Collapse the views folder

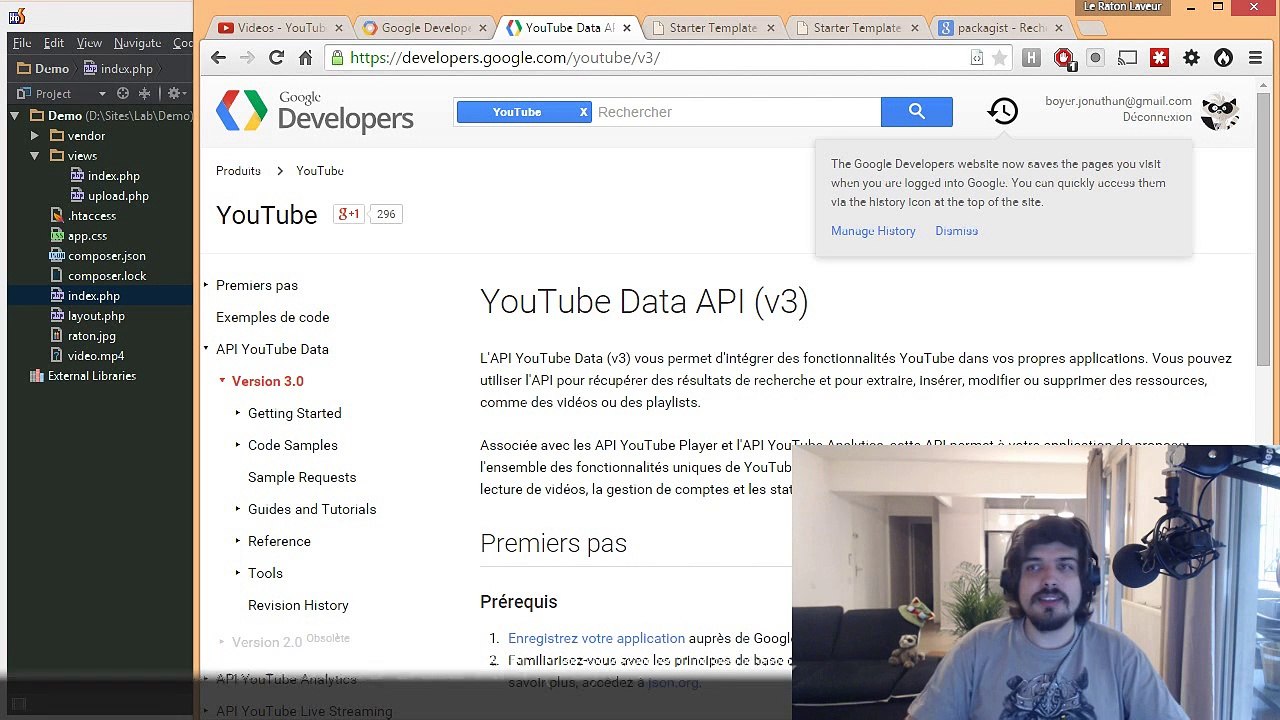tap(35, 156)
